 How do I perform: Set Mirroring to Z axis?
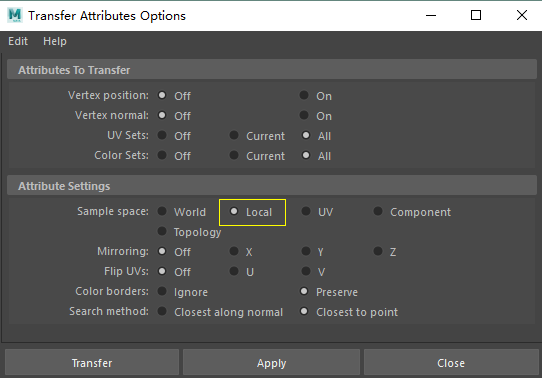click(x=378, y=251)
